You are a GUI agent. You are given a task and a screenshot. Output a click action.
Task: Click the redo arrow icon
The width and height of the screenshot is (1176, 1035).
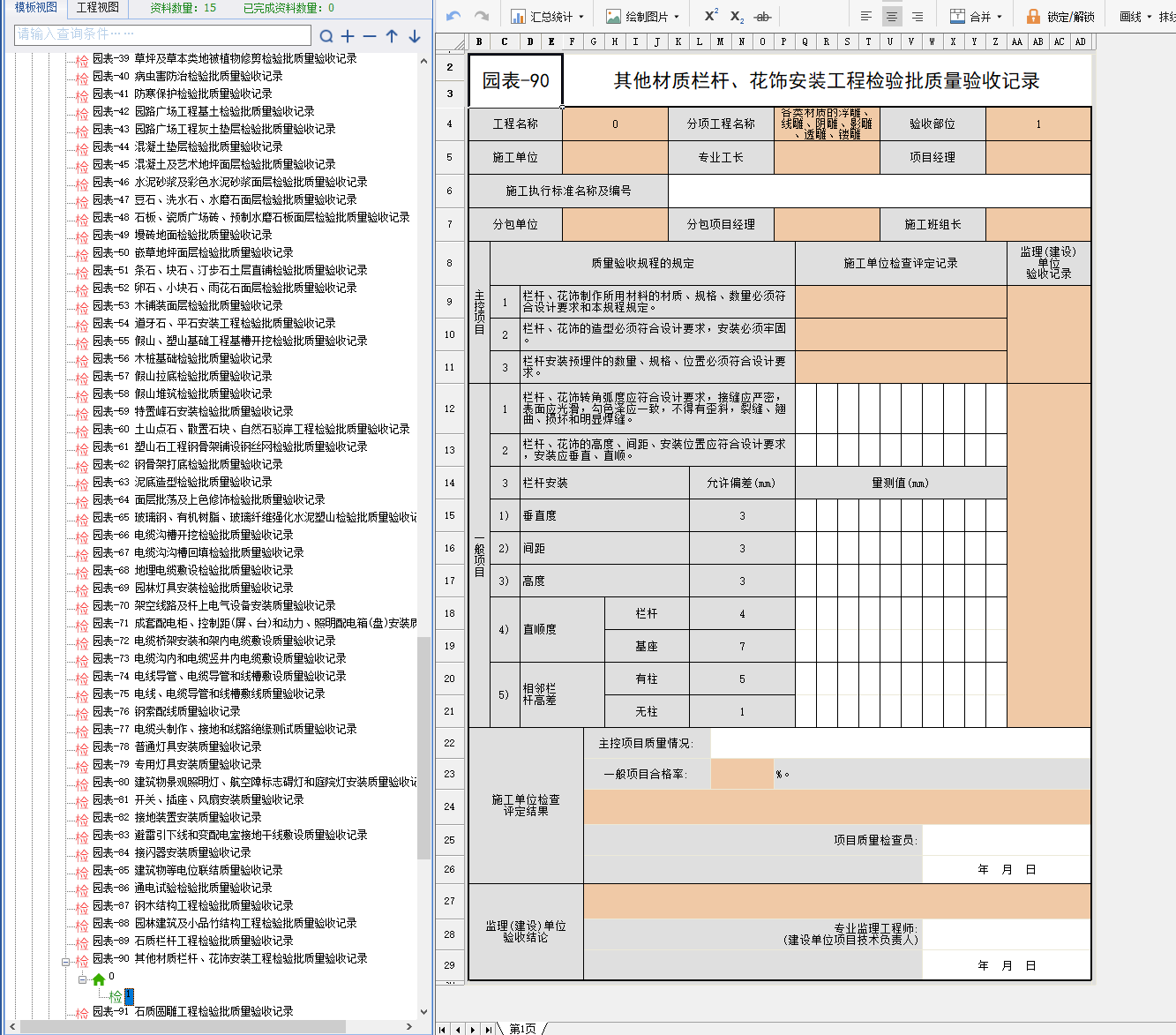click(482, 16)
